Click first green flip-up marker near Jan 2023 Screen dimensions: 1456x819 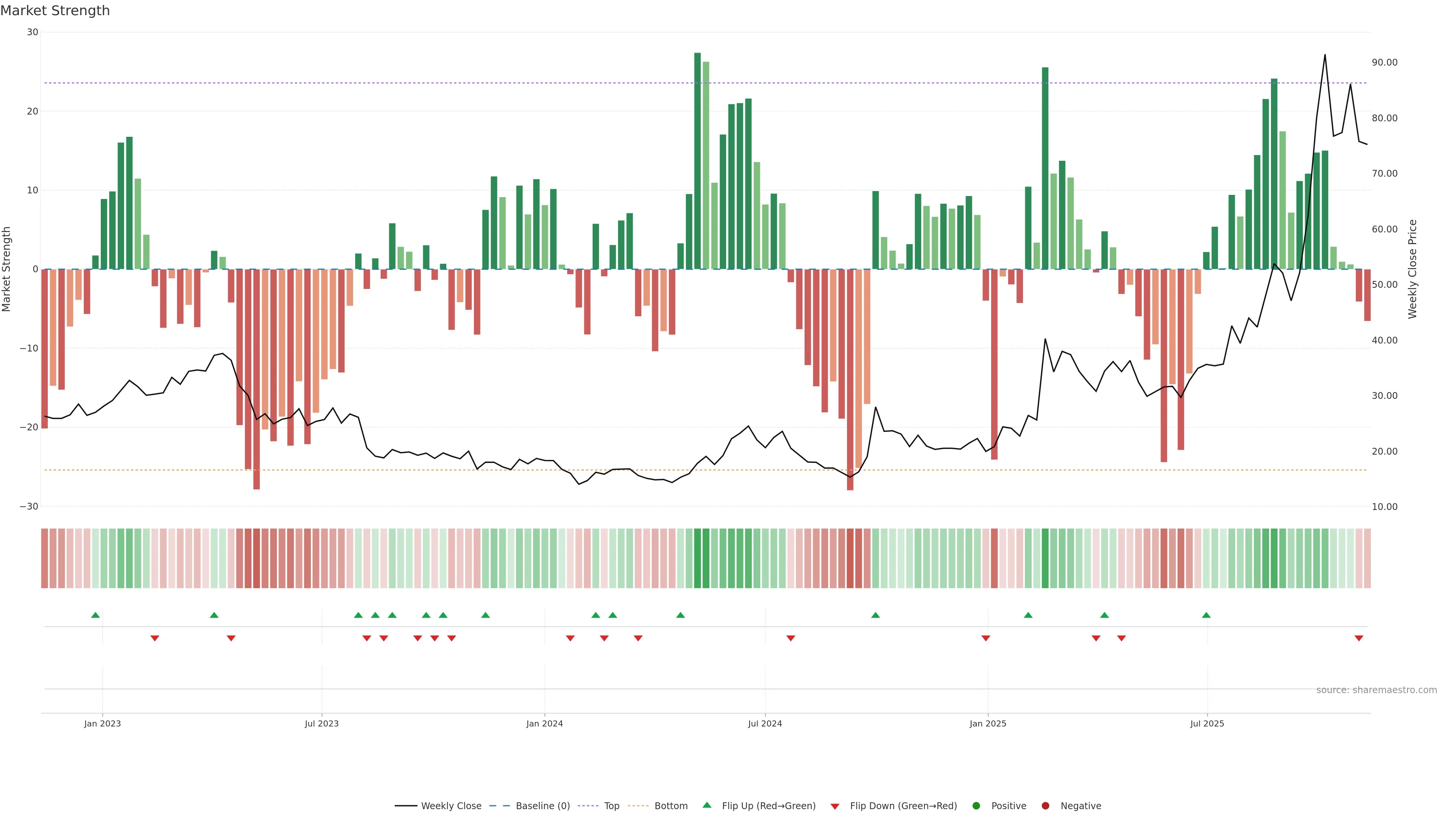point(96,615)
